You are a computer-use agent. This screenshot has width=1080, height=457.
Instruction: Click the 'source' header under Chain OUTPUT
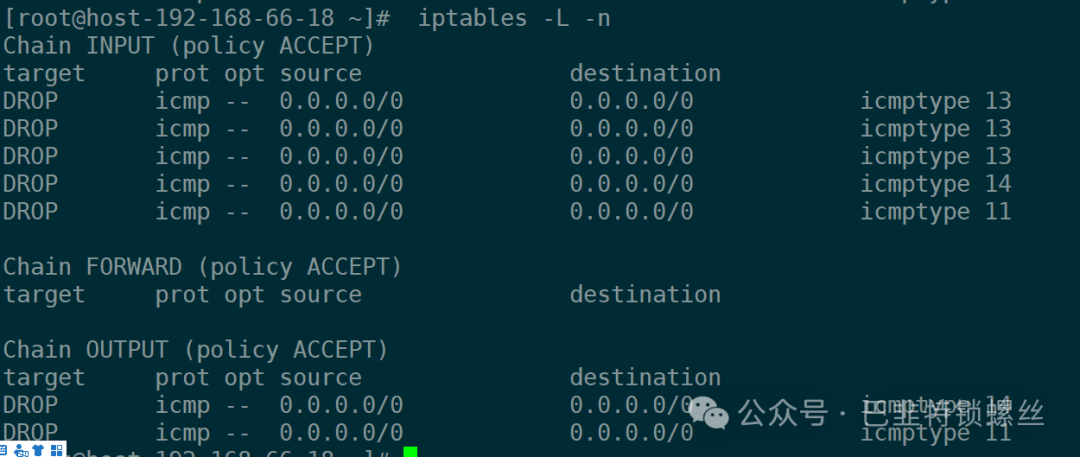320,378
